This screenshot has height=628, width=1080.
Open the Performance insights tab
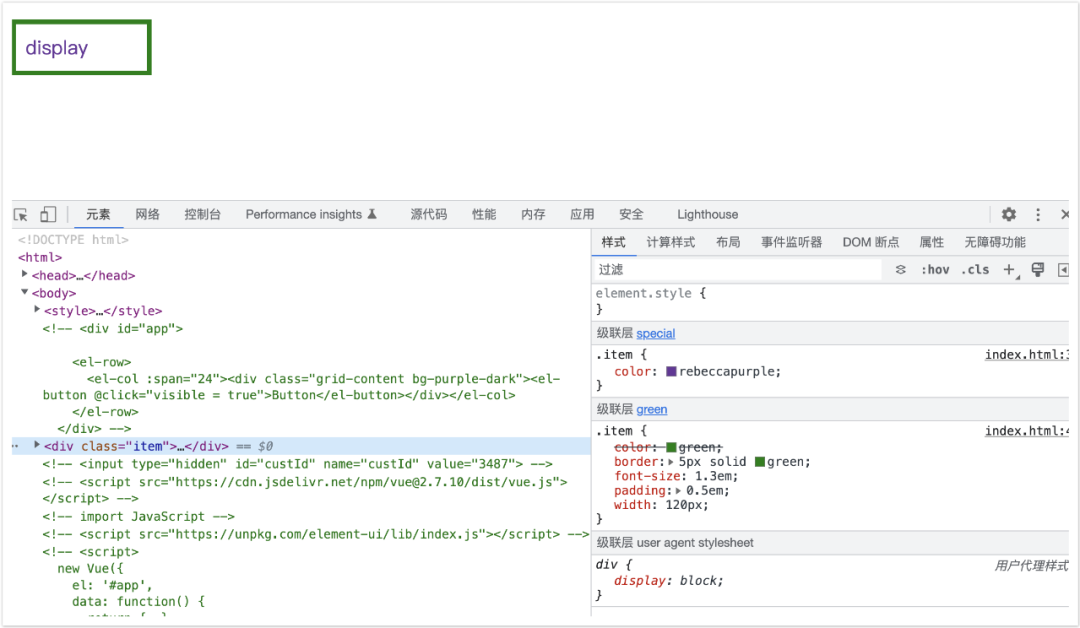coord(311,215)
